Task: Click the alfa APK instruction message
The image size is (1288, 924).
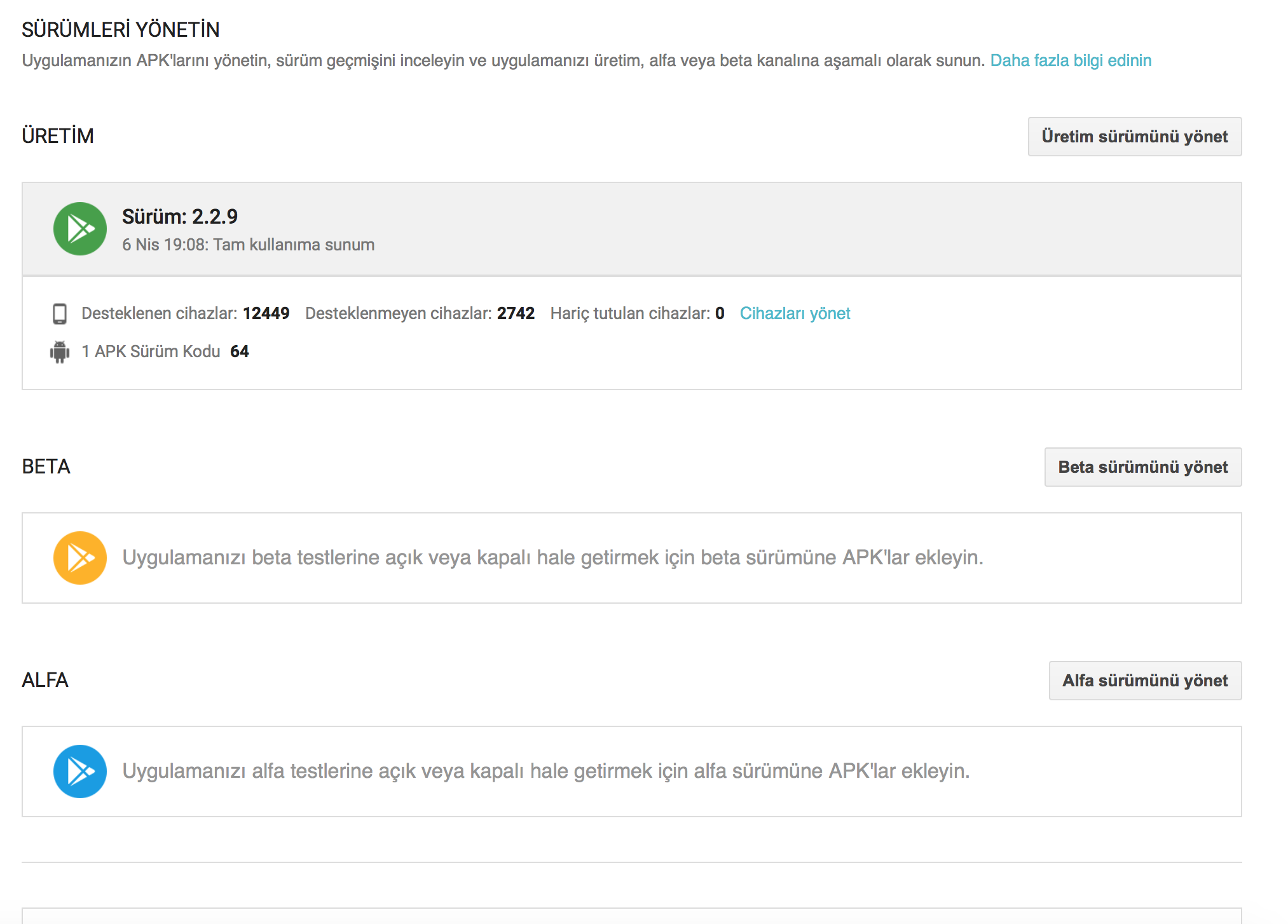Action: 546,771
